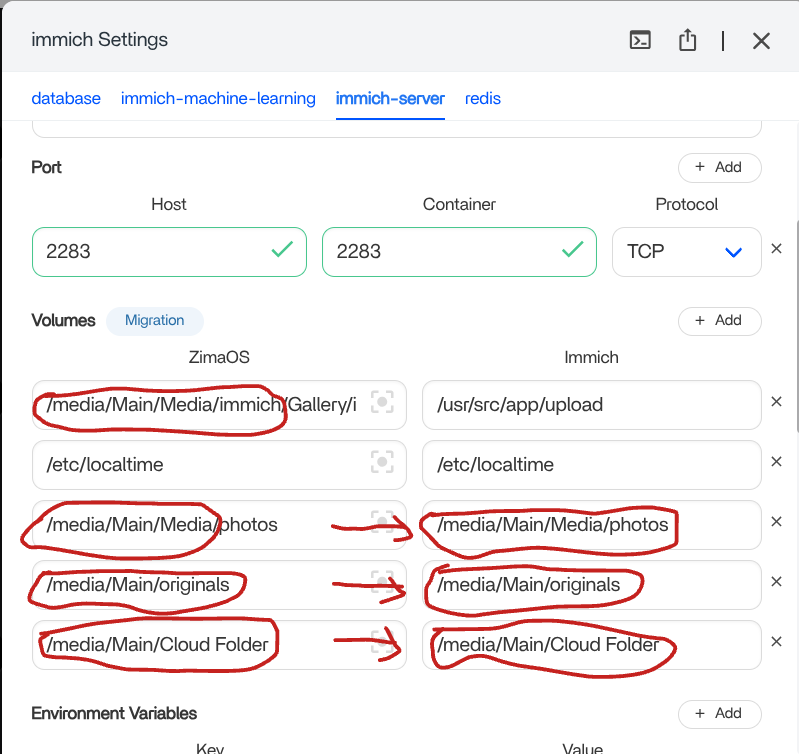
Task: Click the ZimaOS /media/Main/originals host field
Action: 219,585
